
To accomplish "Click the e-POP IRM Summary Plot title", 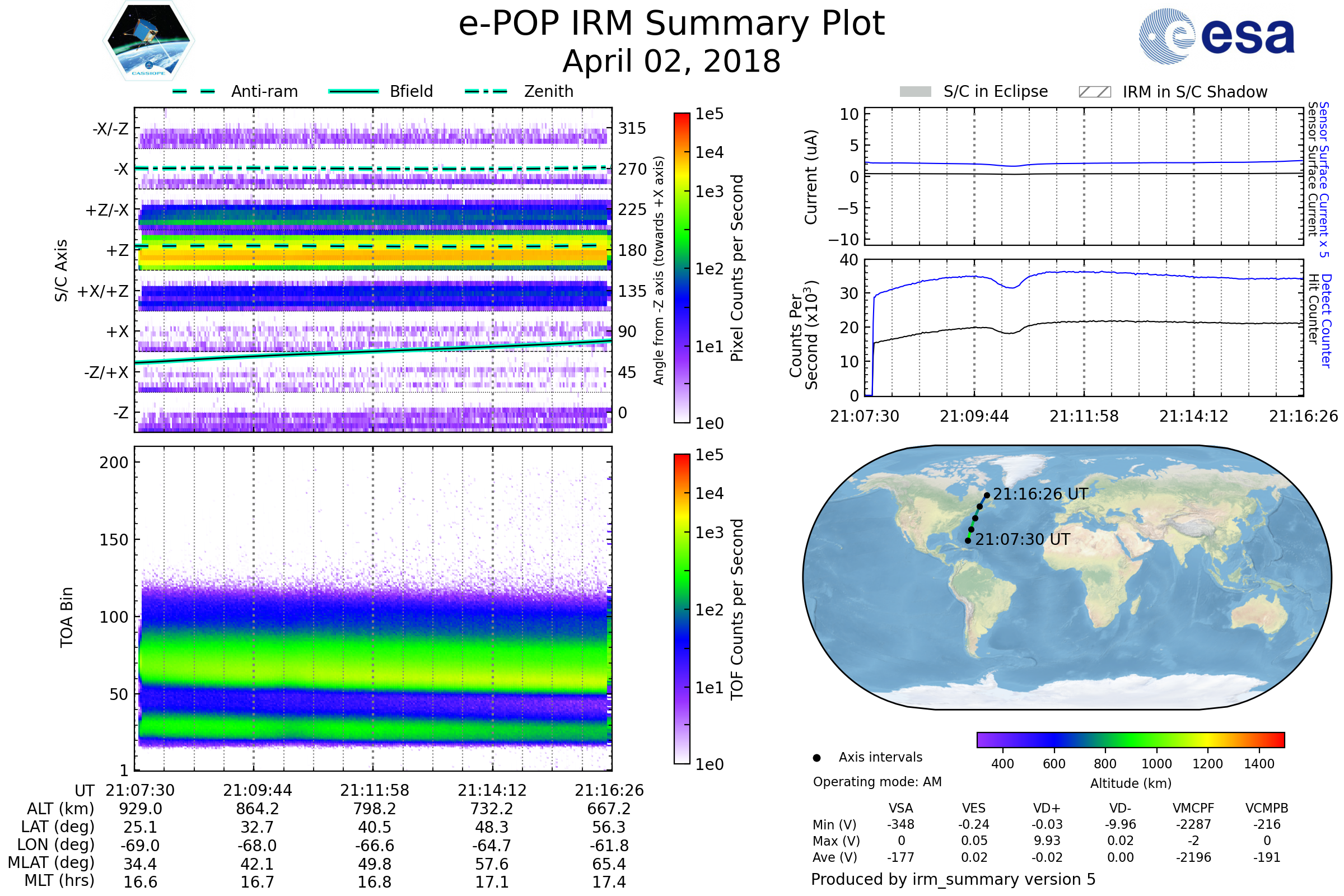I will point(671,24).
